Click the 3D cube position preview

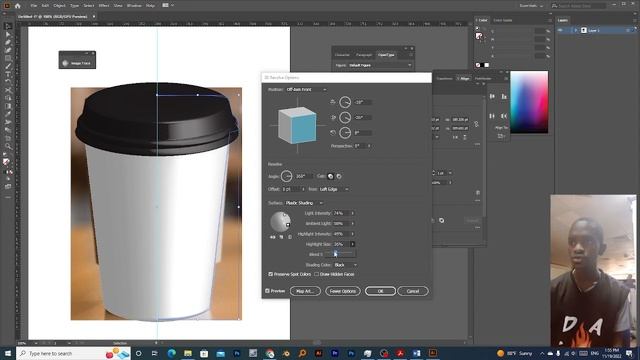click(x=297, y=125)
